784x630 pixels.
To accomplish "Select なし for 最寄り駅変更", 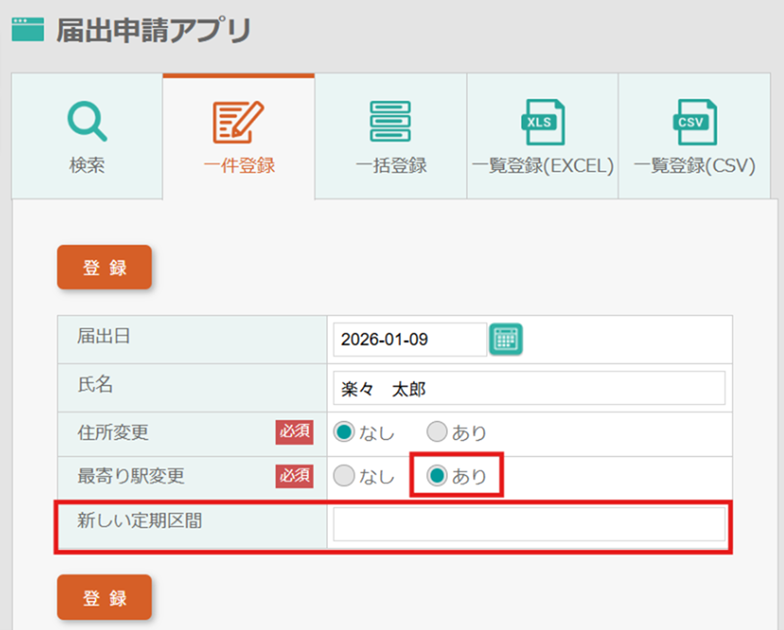I will tap(345, 476).
